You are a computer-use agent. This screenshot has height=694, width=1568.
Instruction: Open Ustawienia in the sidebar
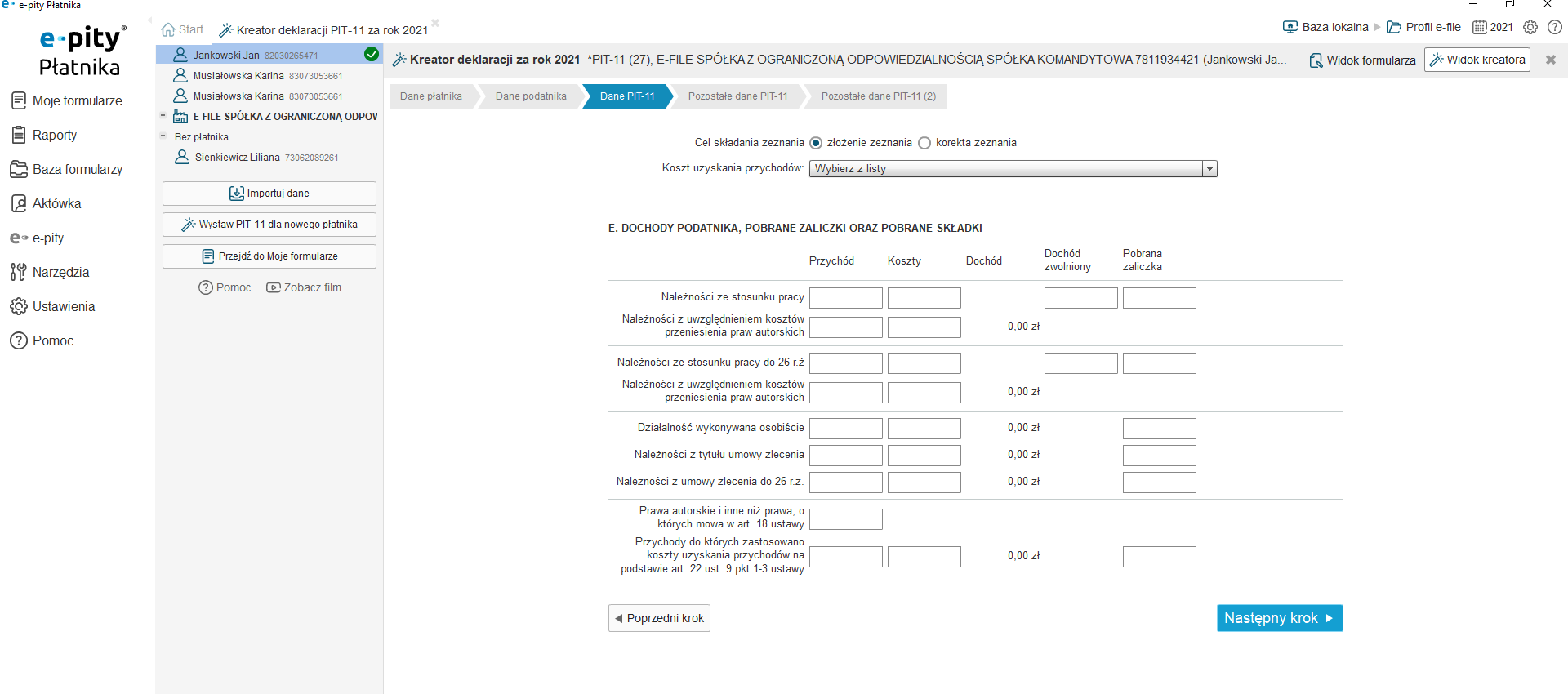pos(53,306)
